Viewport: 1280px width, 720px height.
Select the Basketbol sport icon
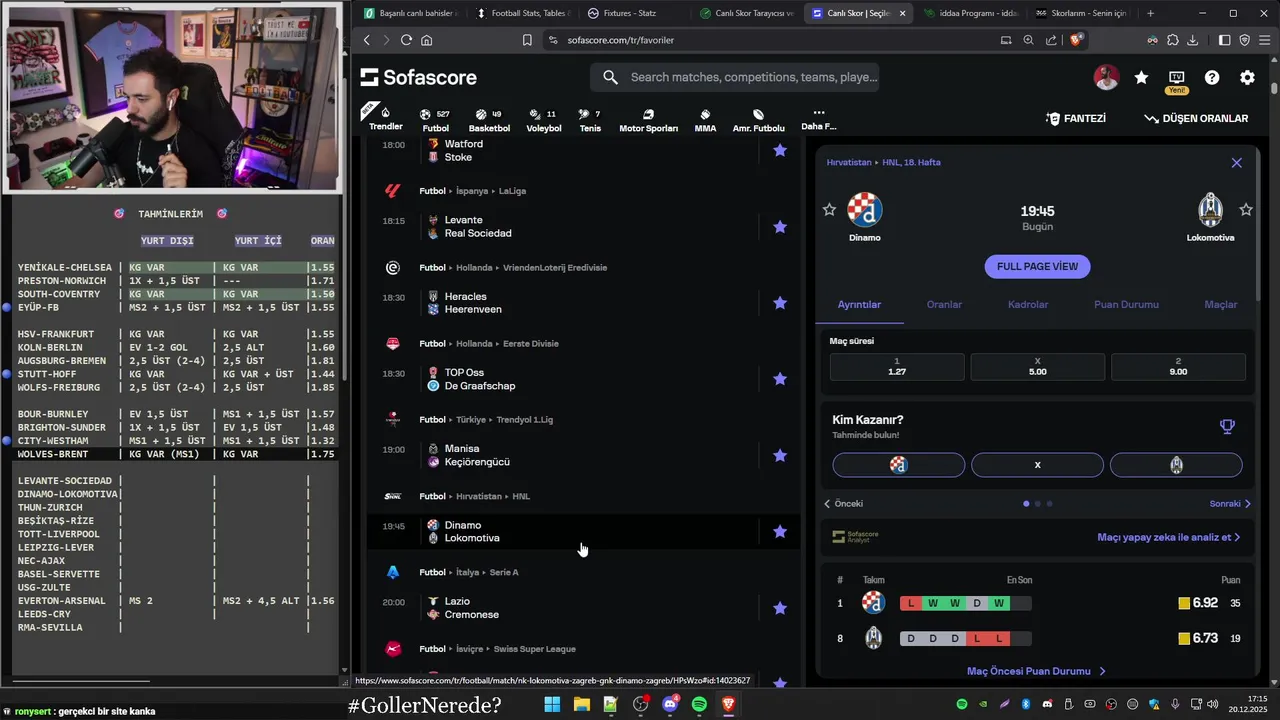(489, 120)
